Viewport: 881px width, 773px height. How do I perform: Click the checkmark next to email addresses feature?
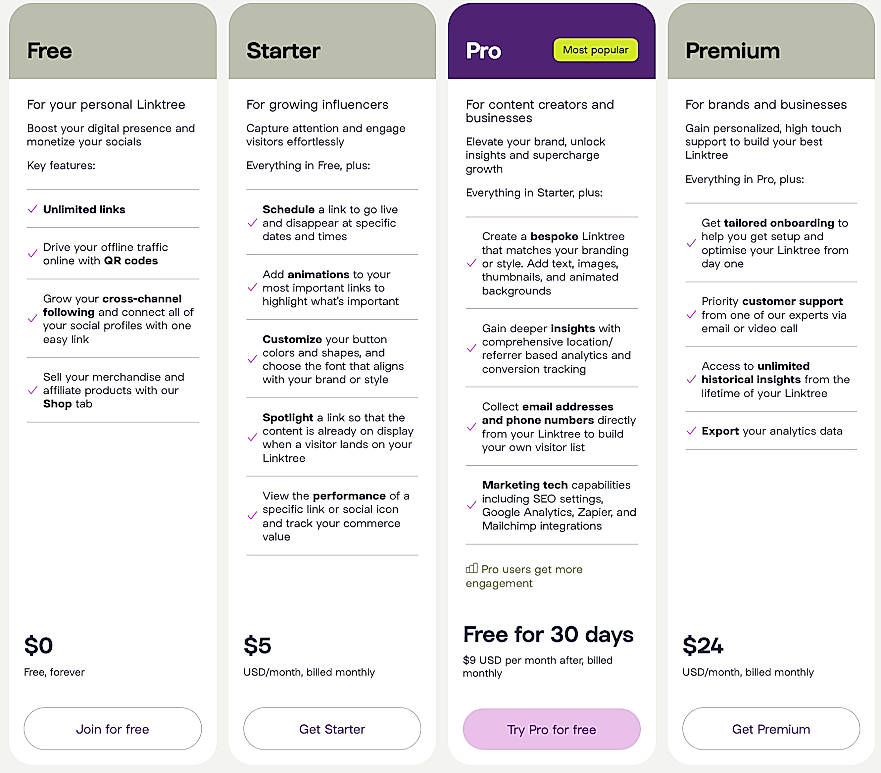pos(471,428)
